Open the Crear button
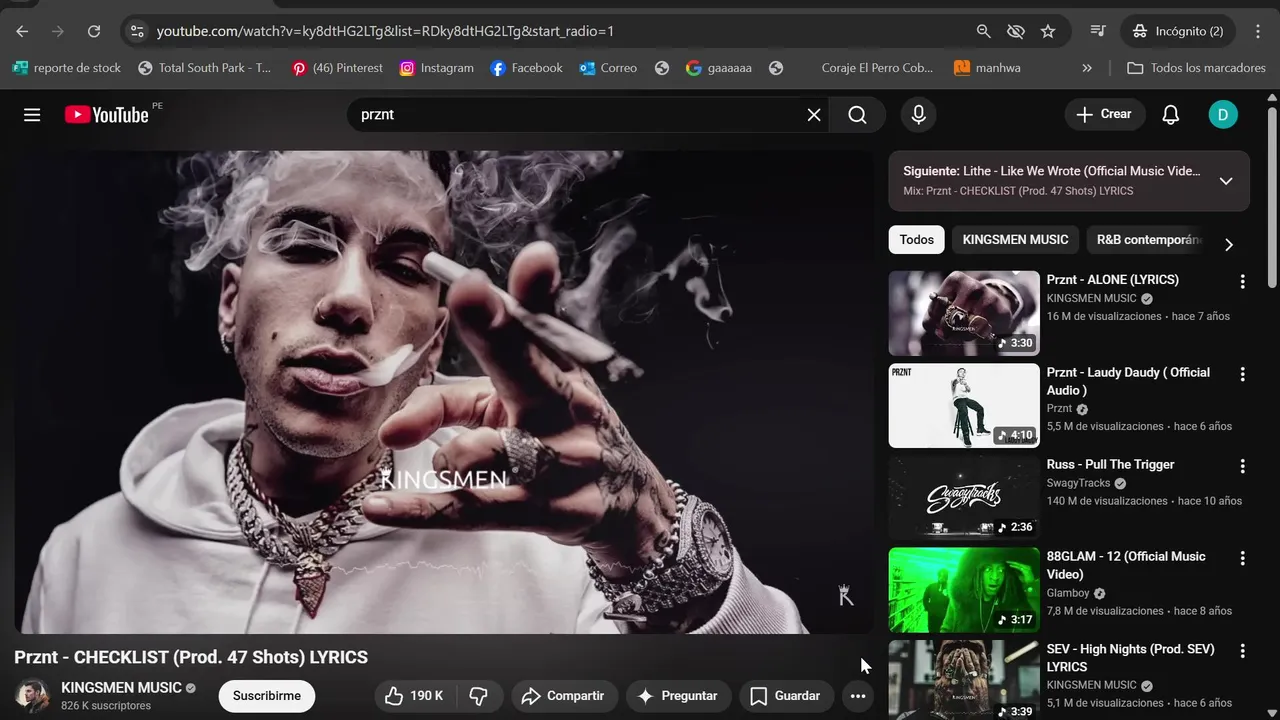The width and height of the screenshot is (1280, 720). [1104, 114]
